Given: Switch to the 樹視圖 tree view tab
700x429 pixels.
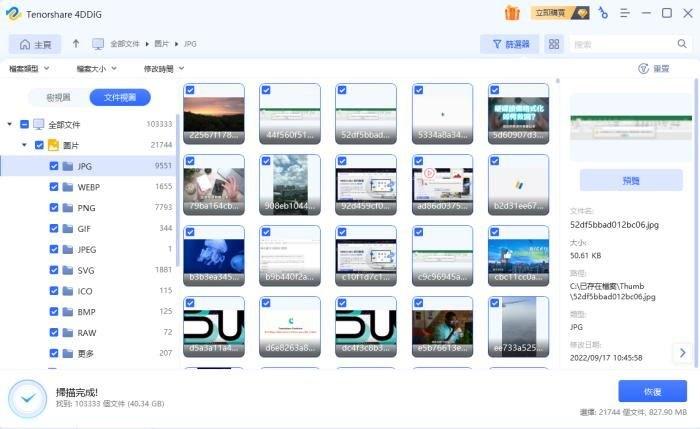Looking at the screenshot, I should pyautogui.click(x=51, y=97).
